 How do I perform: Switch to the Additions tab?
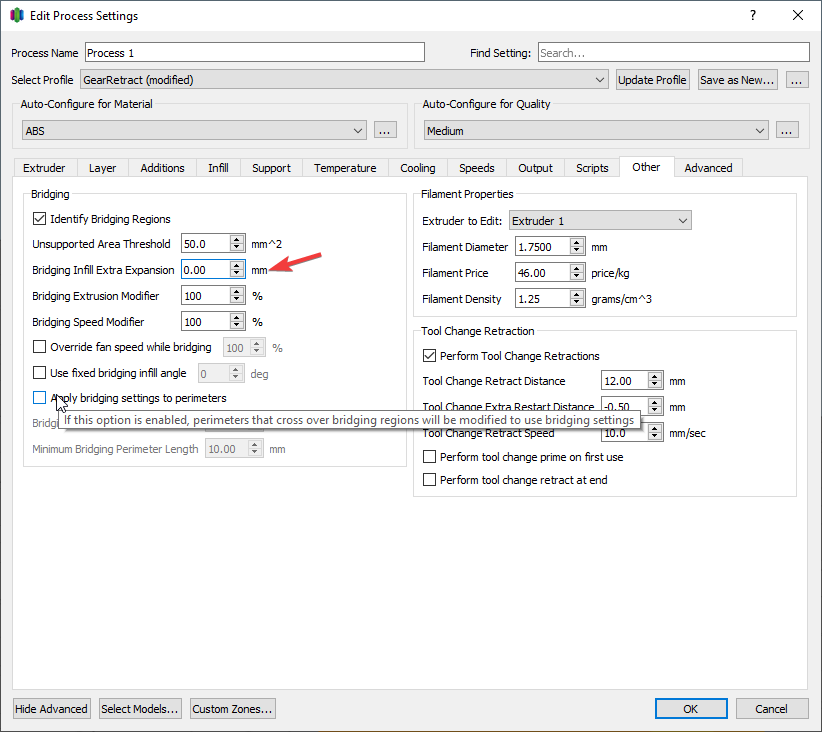click(162, 168)
